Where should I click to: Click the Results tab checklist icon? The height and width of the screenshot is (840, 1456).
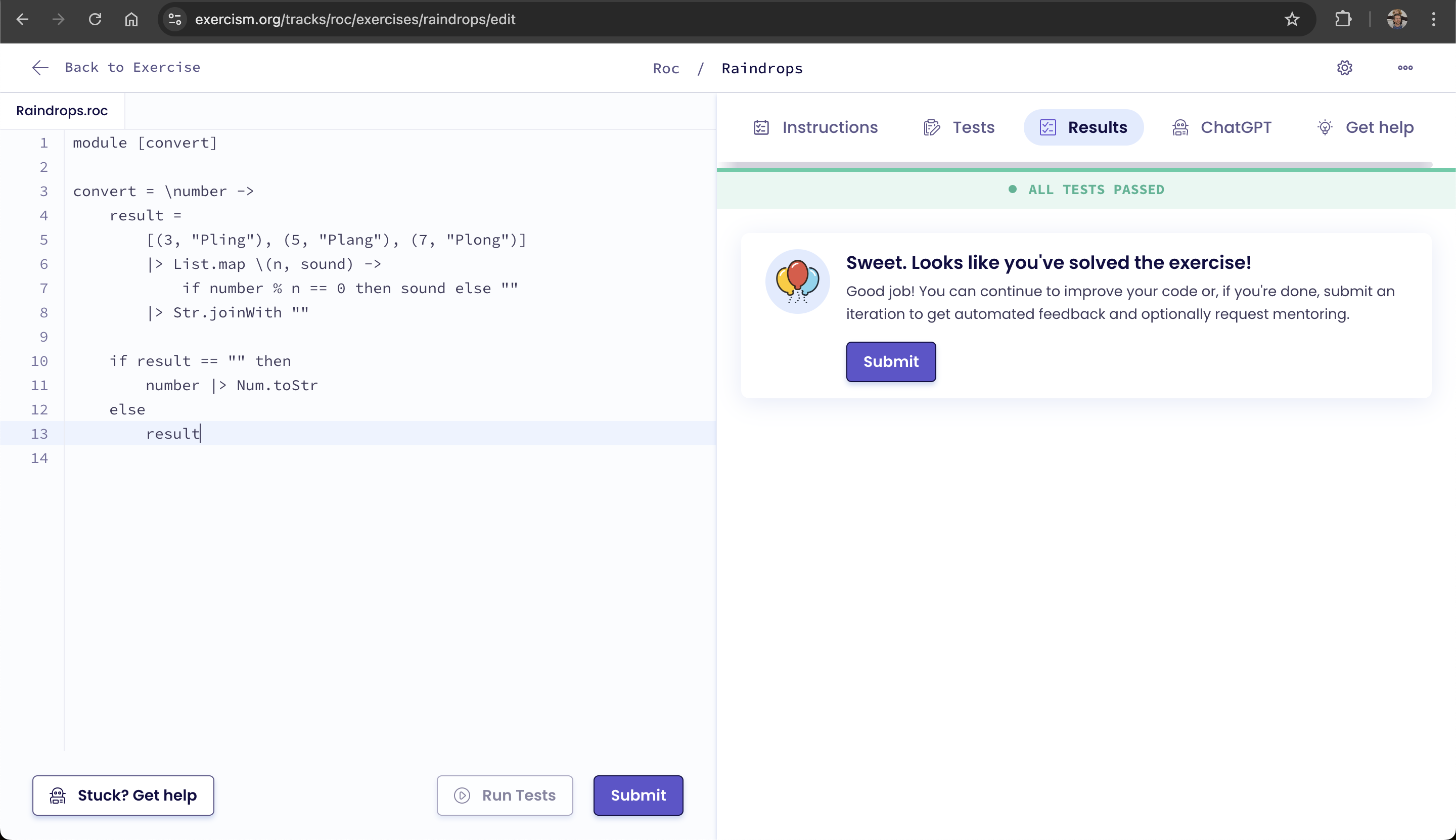[1048, 127]
